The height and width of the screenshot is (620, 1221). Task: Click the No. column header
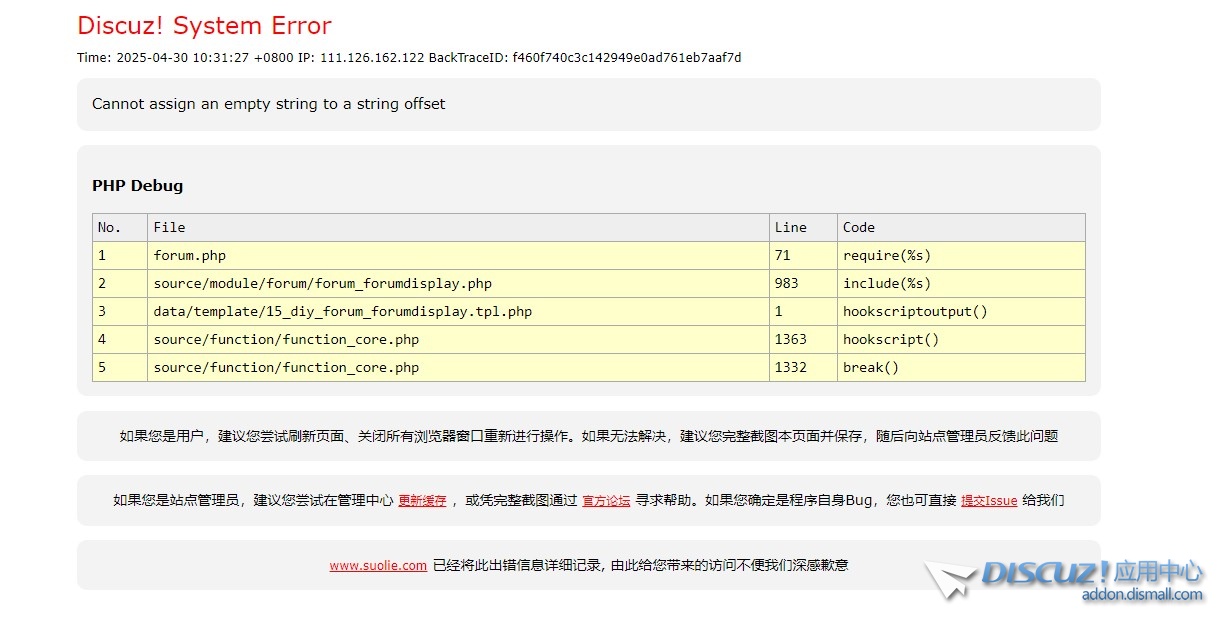(x=120, y=227)
